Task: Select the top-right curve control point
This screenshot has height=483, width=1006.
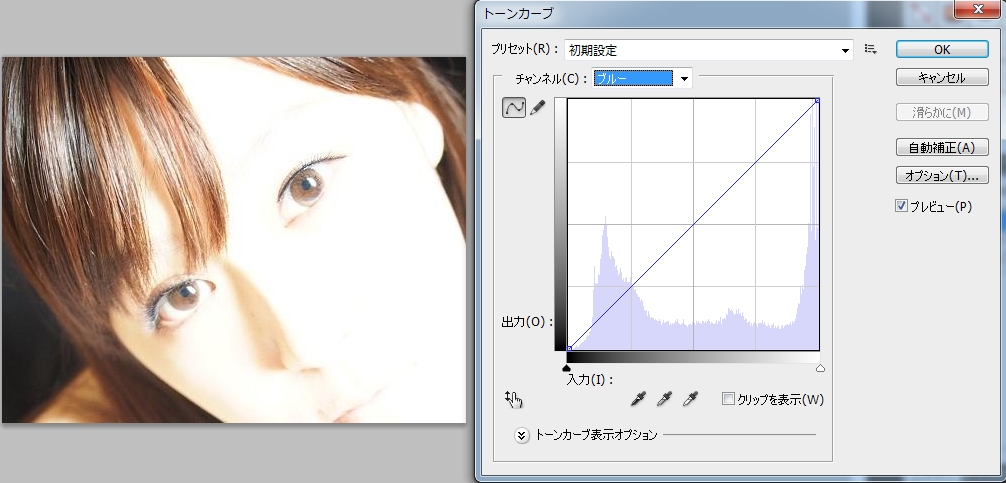Action: (x=817, y=101)
